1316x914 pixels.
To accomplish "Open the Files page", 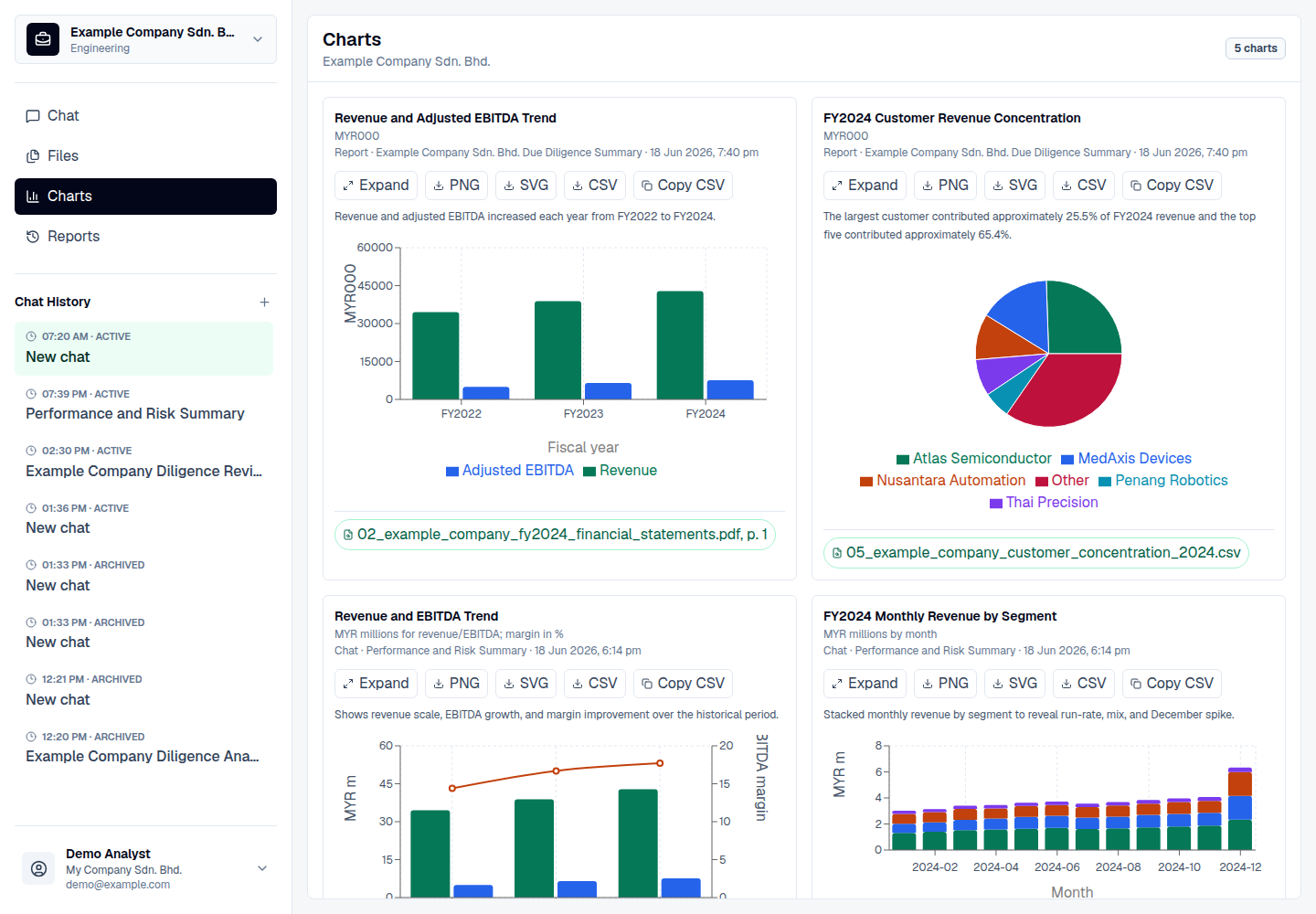I will 145,156.
